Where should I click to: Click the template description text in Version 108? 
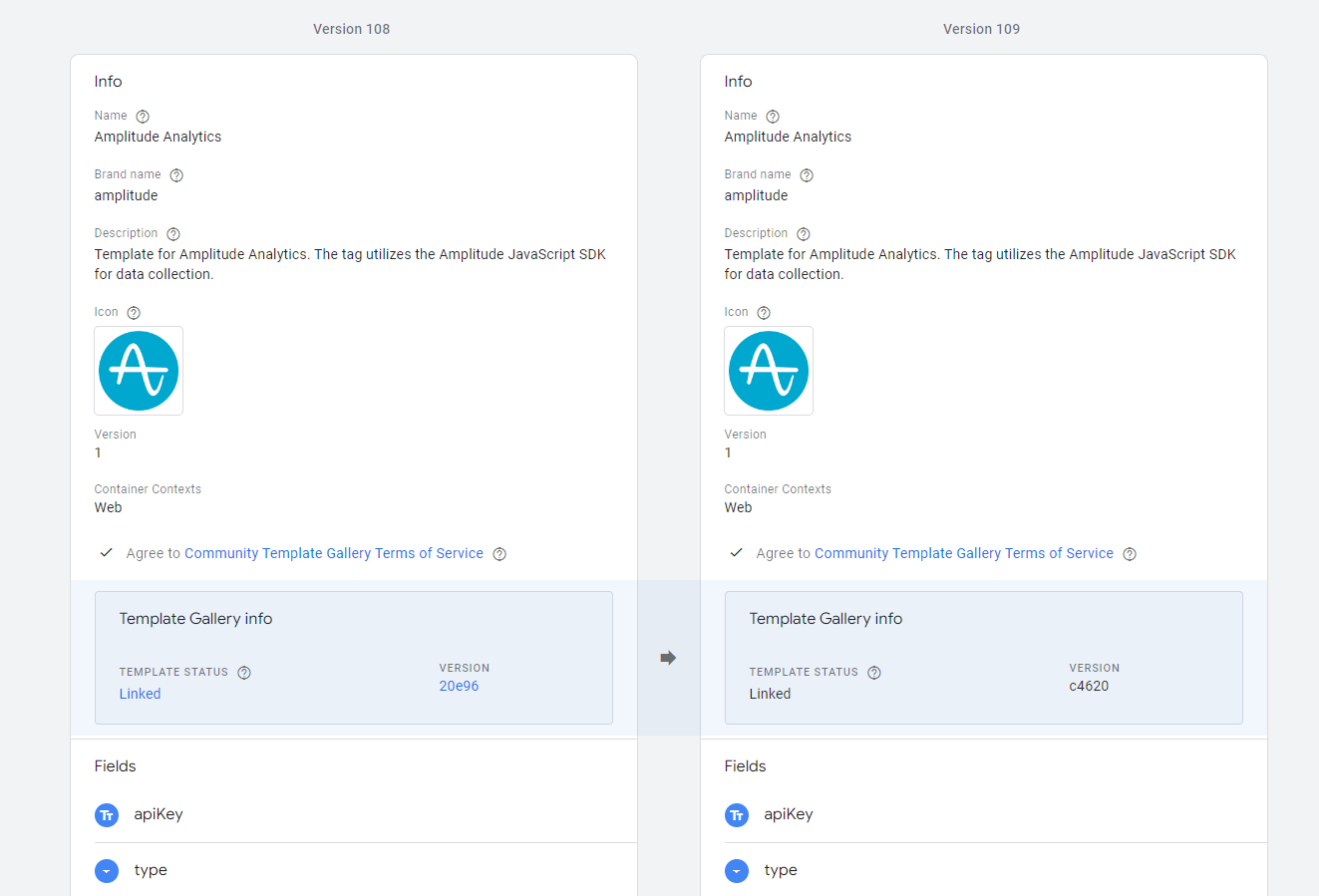350,264
